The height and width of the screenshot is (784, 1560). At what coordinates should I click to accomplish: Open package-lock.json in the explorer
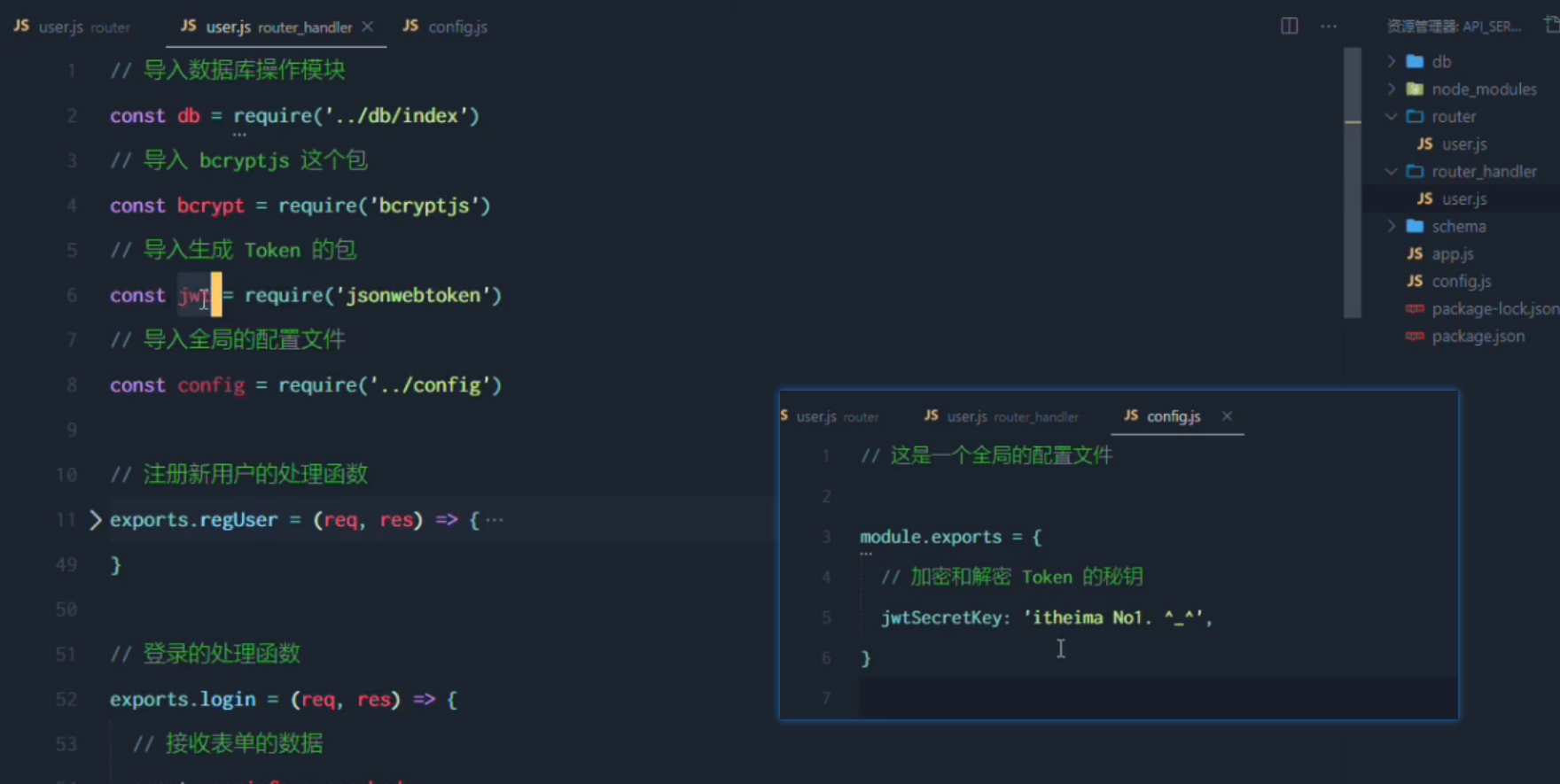coord(1494,308)
